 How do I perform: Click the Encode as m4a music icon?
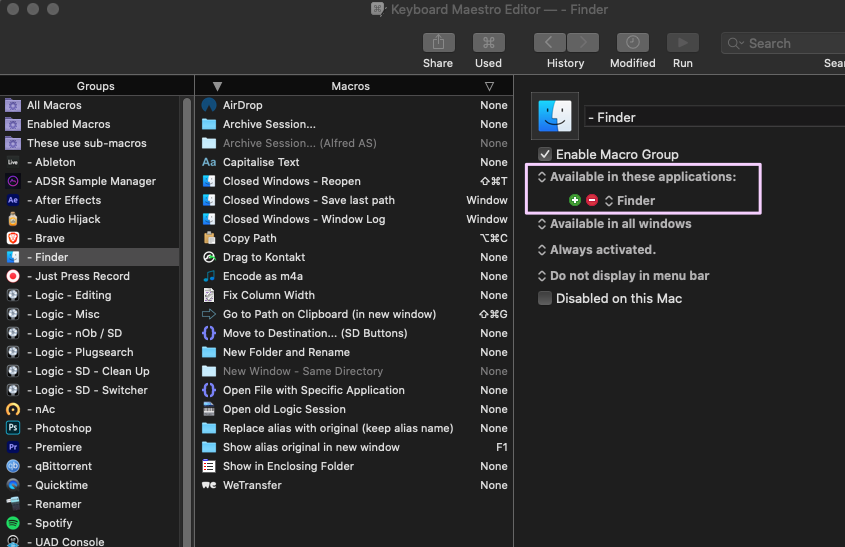point(209,276)
